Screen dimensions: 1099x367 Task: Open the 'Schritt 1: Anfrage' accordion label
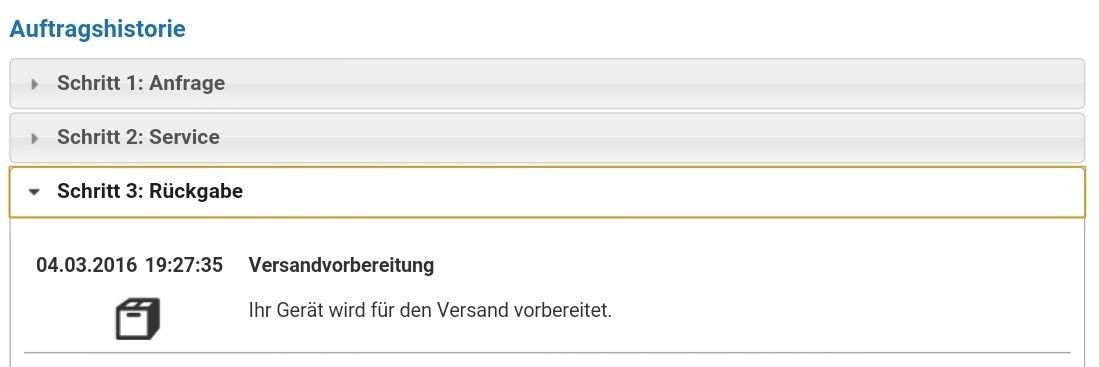click(x=141, y=83)
